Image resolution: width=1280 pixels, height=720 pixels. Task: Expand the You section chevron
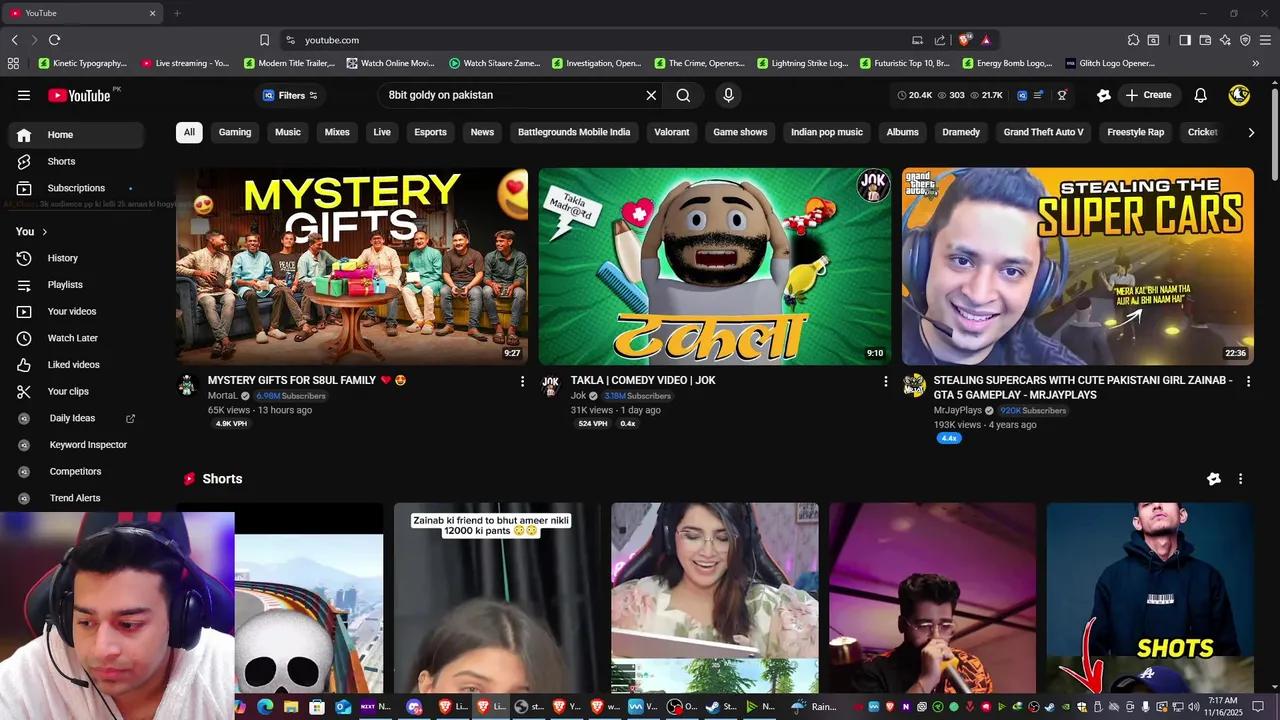point(44,232)
